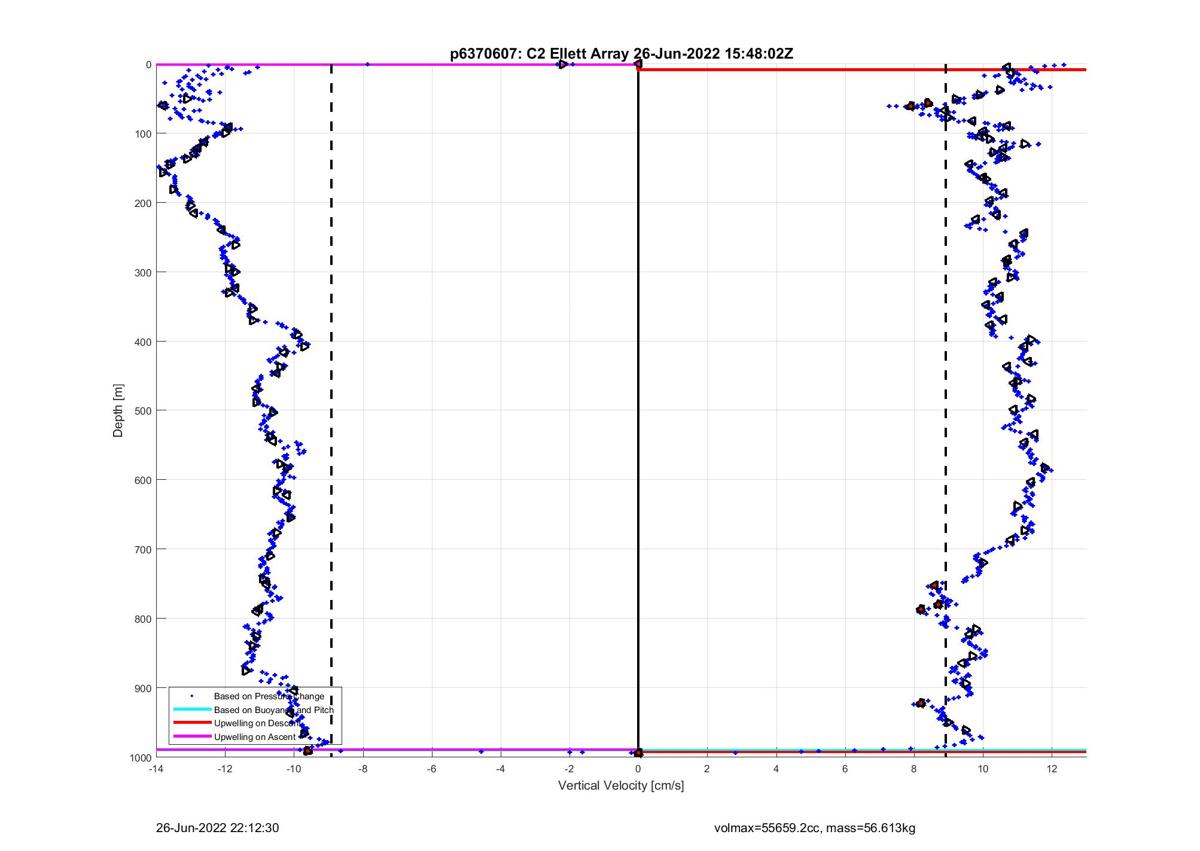Click depth axis tick label "700"

pyautogui.click(x=141, y=549)
